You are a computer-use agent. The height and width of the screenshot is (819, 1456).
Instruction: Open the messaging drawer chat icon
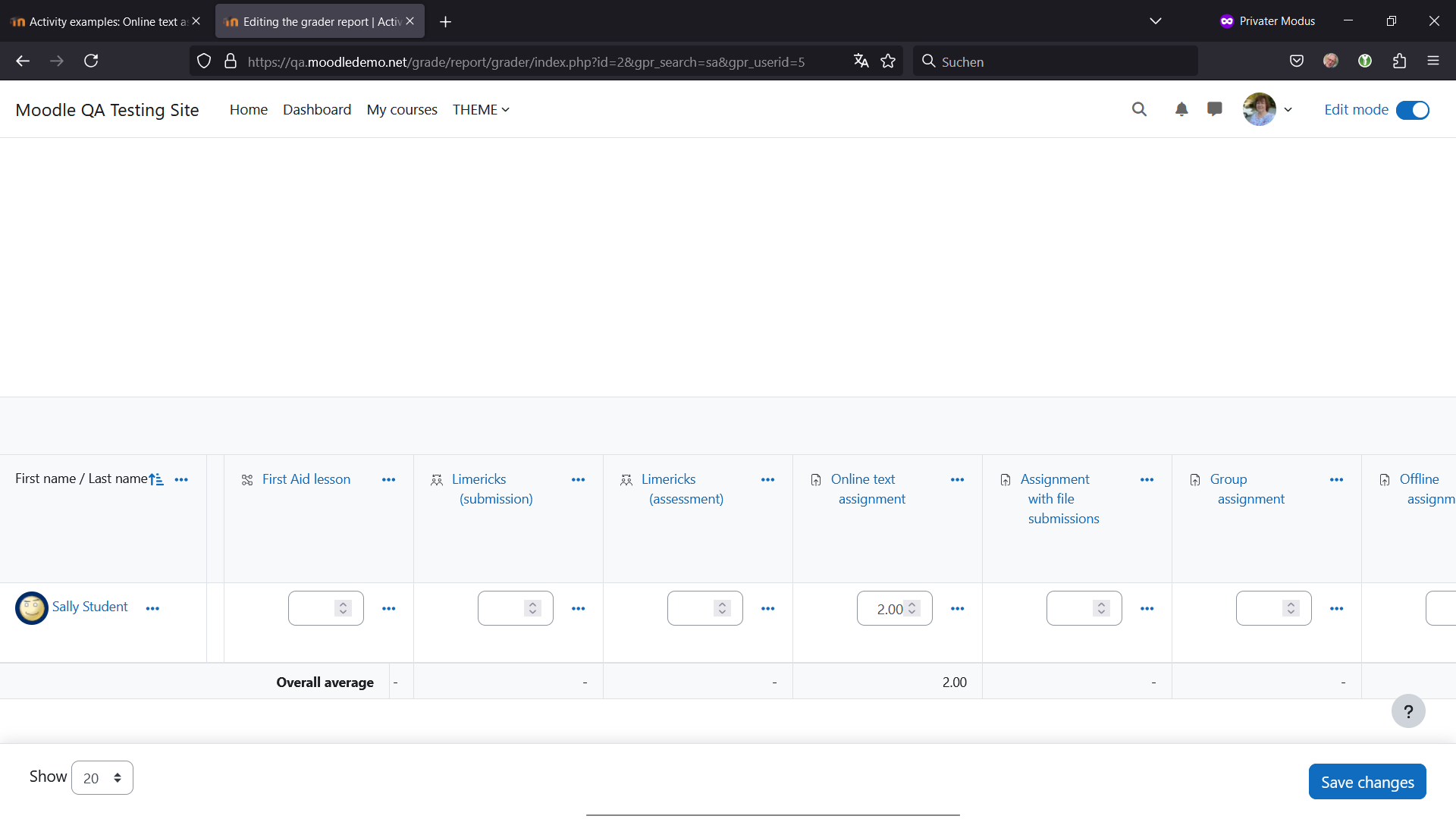click(x=1215, y=109)
